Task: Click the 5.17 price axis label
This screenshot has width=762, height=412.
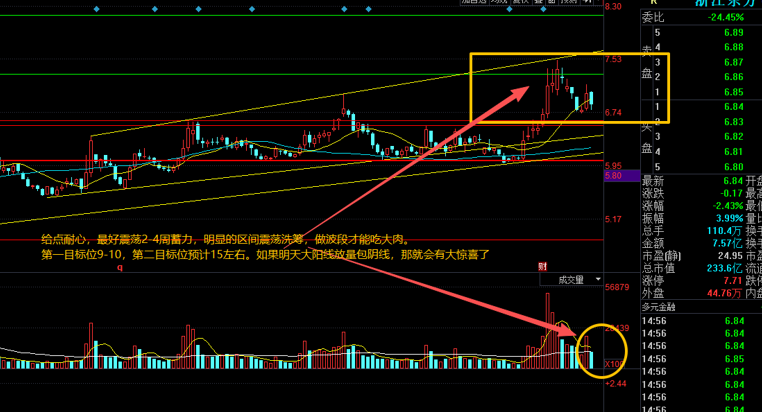Action: pos(613,220)
